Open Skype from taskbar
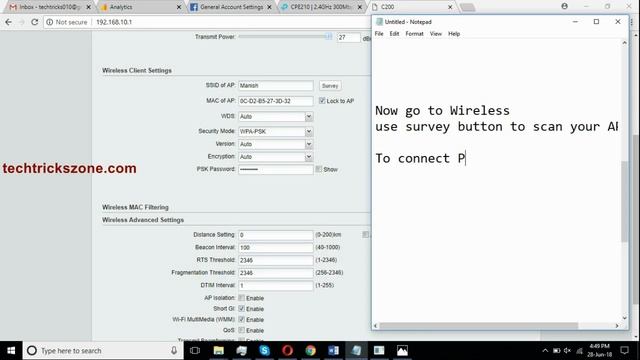Viewport: 640px width, 360px height. tap(264, 351)
